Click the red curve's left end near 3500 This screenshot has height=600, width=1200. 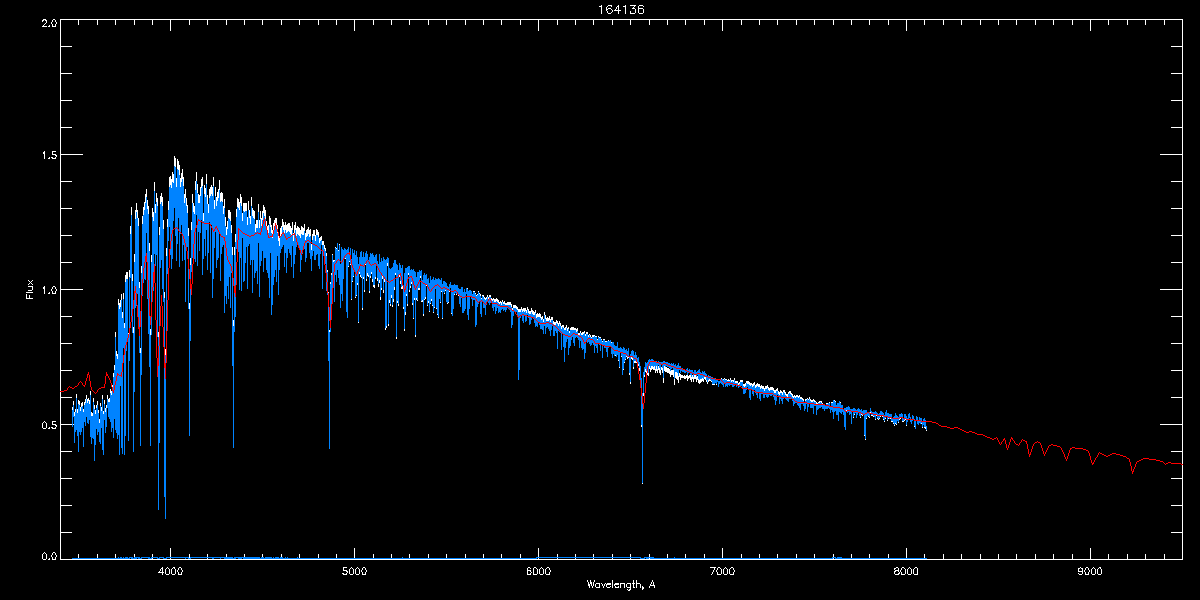(64, 391)
